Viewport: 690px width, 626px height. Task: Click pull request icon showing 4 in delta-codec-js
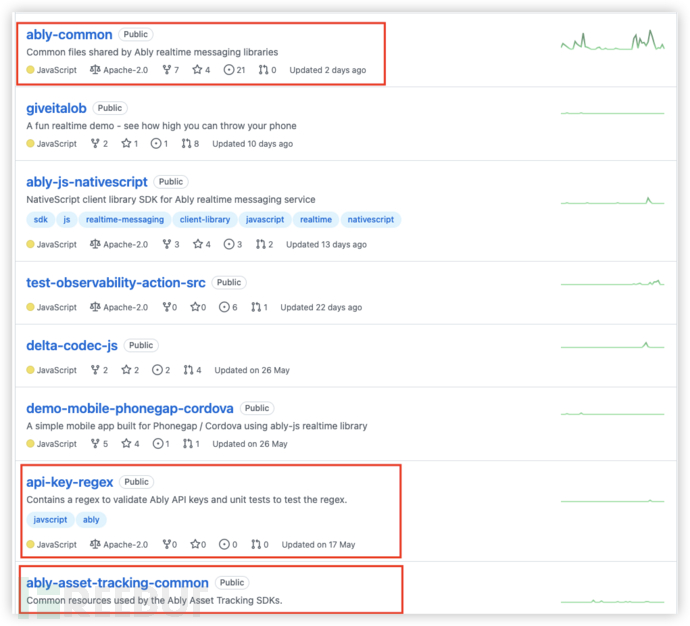[x=188, y=370]
